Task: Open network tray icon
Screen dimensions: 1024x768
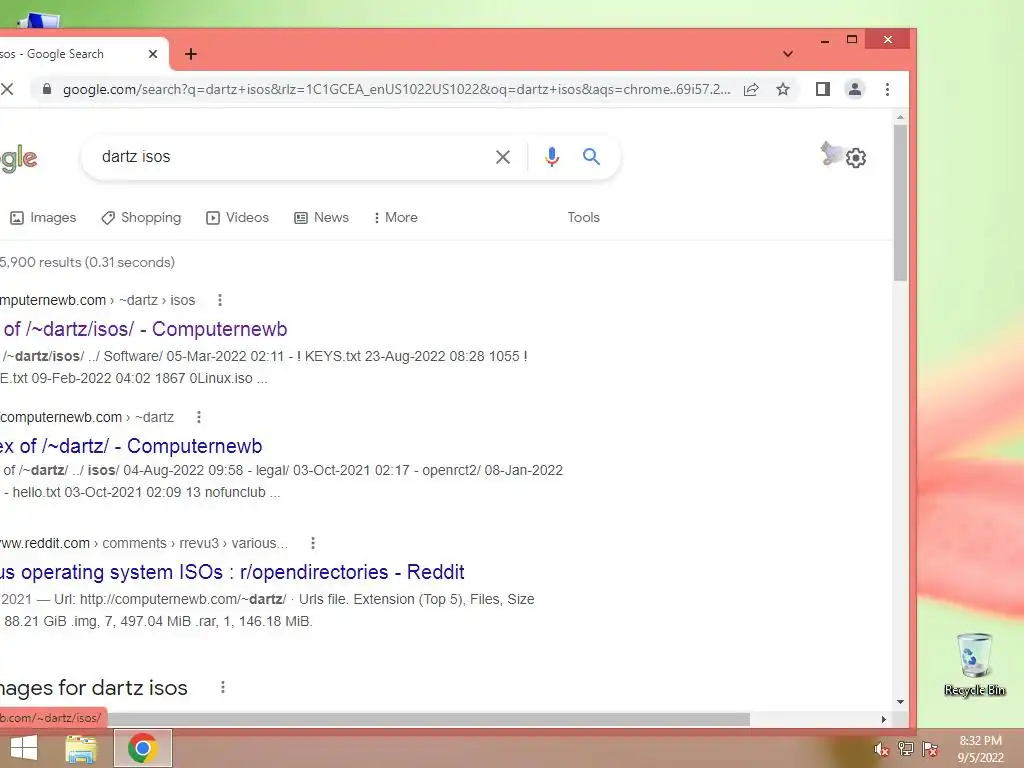Action: (906, 749)
